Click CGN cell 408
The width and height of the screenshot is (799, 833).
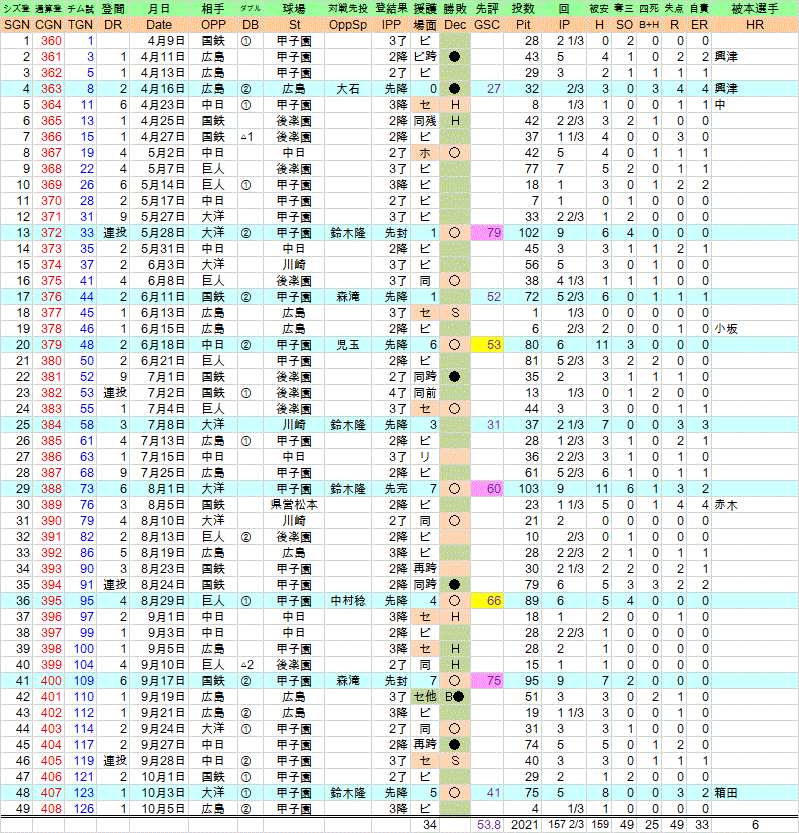(x=52, y=809)
